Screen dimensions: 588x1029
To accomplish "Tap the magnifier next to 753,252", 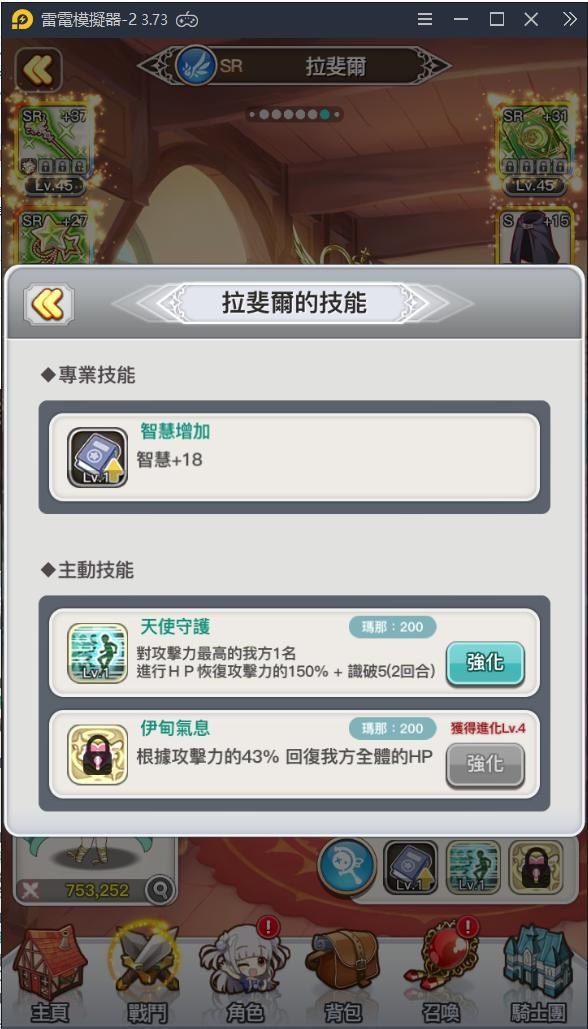I will click(x=160, y=890).
